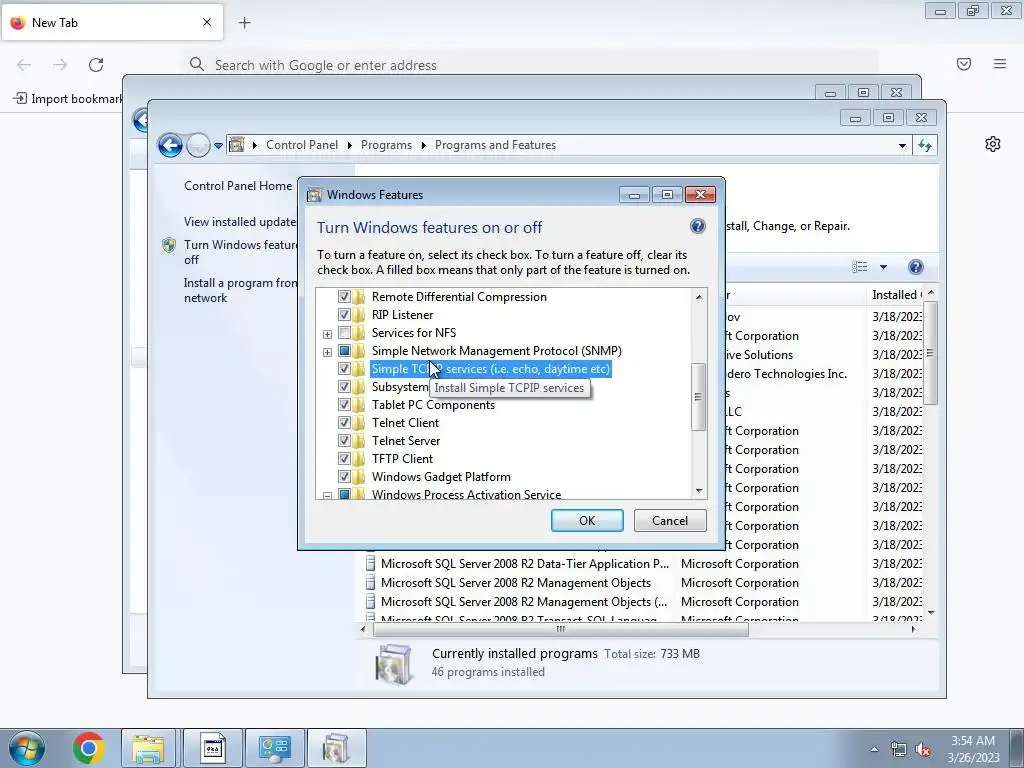Click Install a program from network link

[240, 290]
